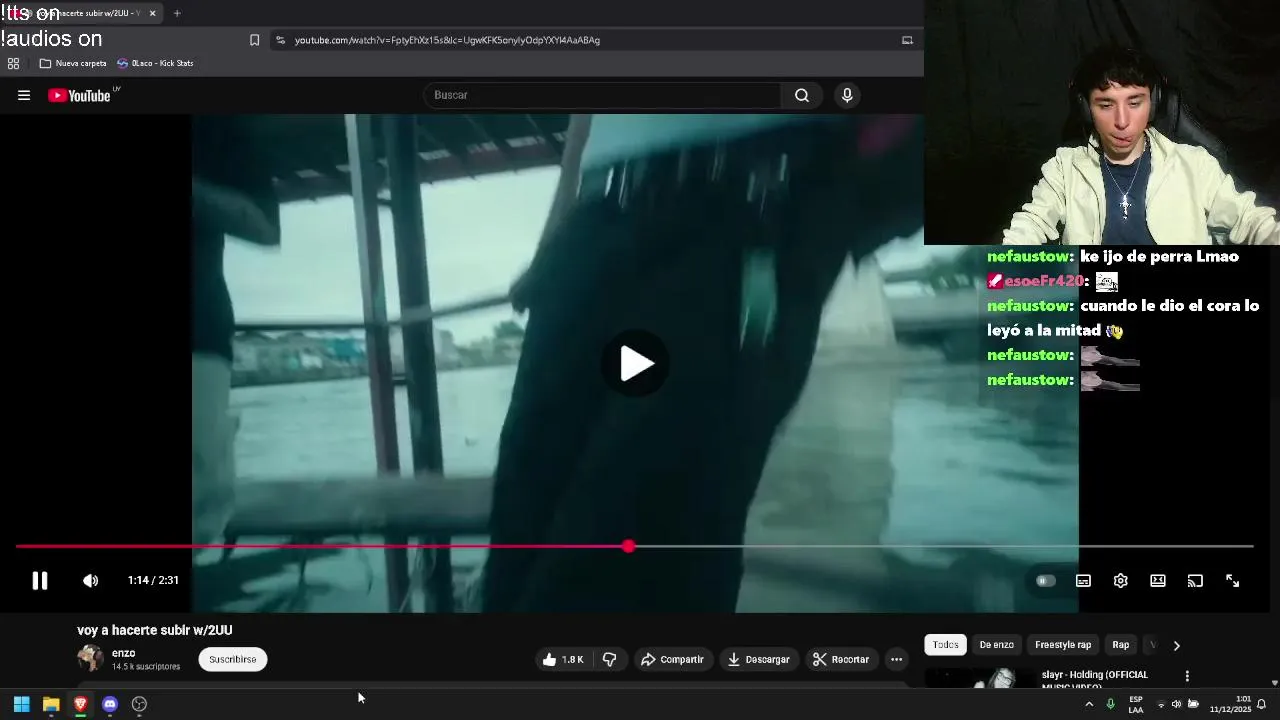Click the red progress bar scrubber
Image resolution: width=1280 pixels, height=720 pixels.
[x=628, y=546]
